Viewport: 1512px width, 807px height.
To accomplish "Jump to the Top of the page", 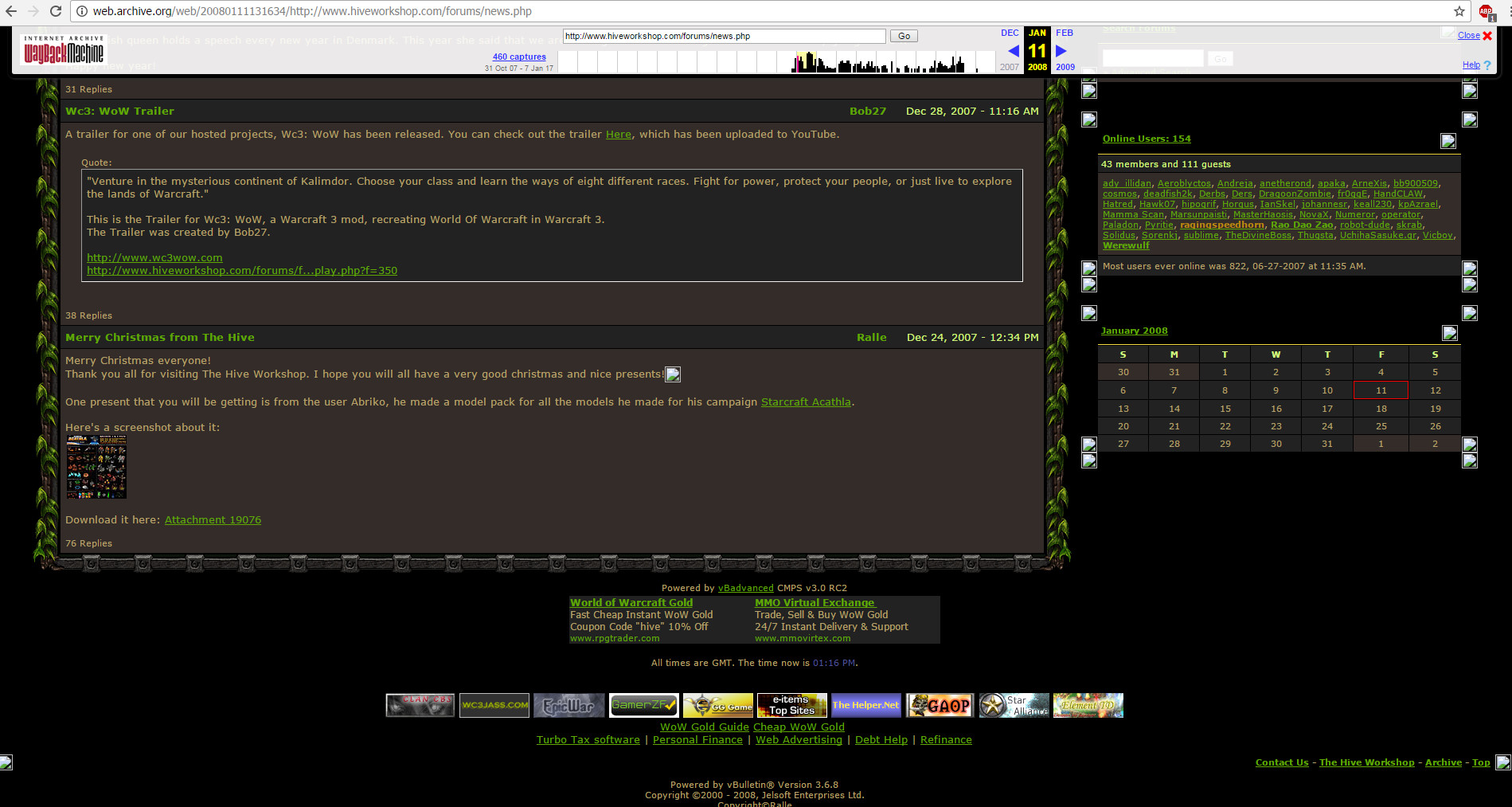I will (1481, 762).
